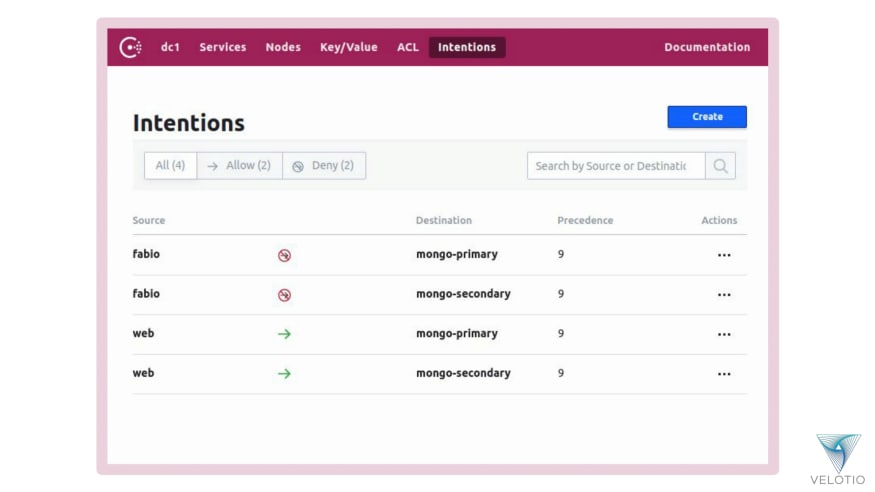The image size is (875, 492).
Task: Go to the Services tab
Action: [x=223, y=47]
